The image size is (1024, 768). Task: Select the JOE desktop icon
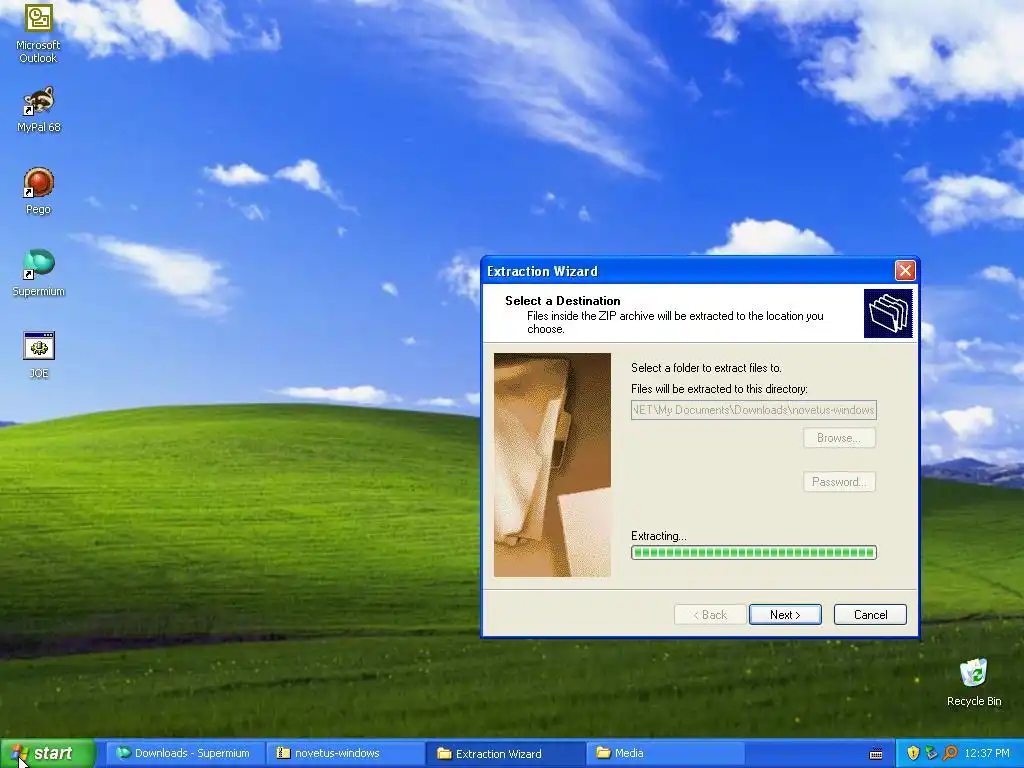39,355
